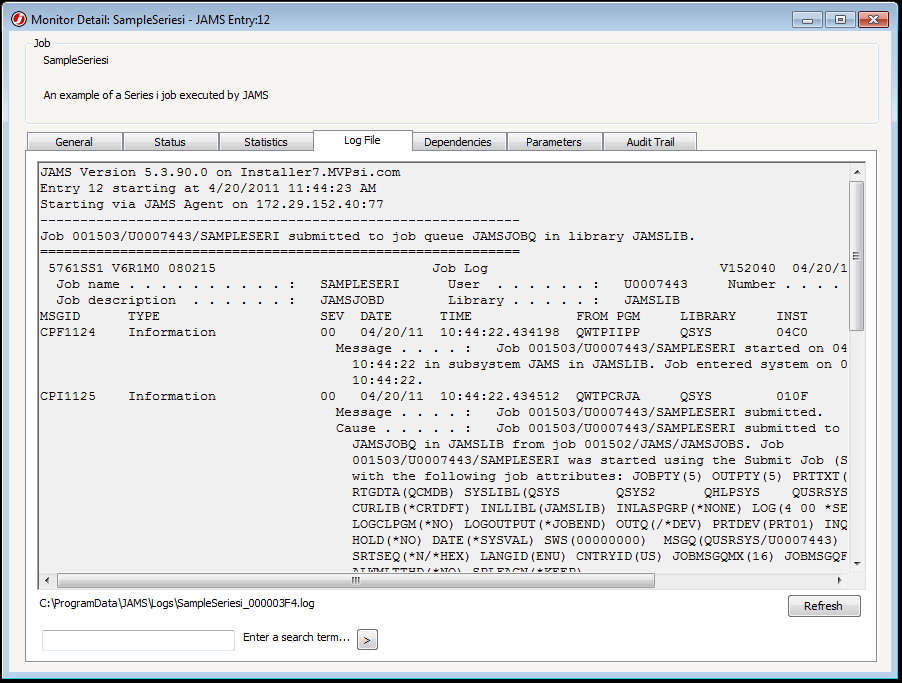Click the '5761SS1 V6R1M0 080215' text

132,268
